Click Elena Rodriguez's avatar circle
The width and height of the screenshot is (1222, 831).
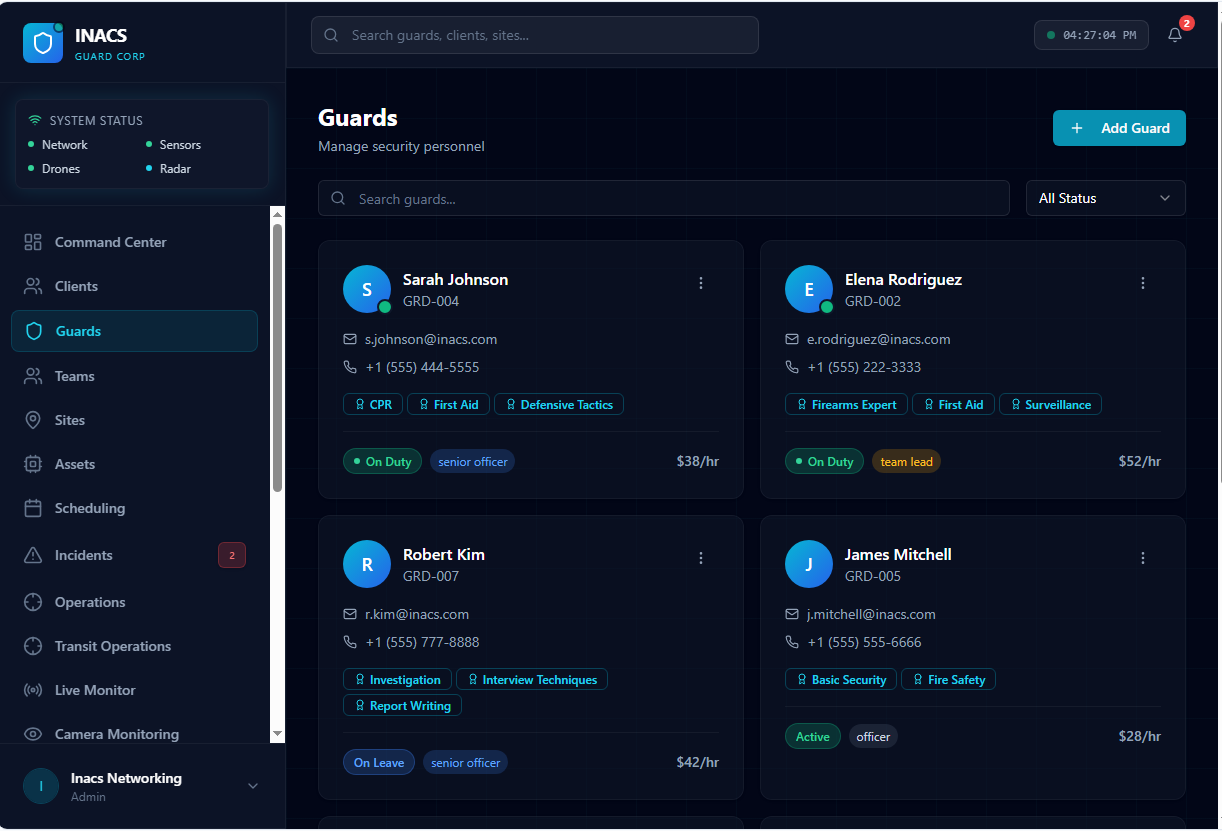click(809, 289)
